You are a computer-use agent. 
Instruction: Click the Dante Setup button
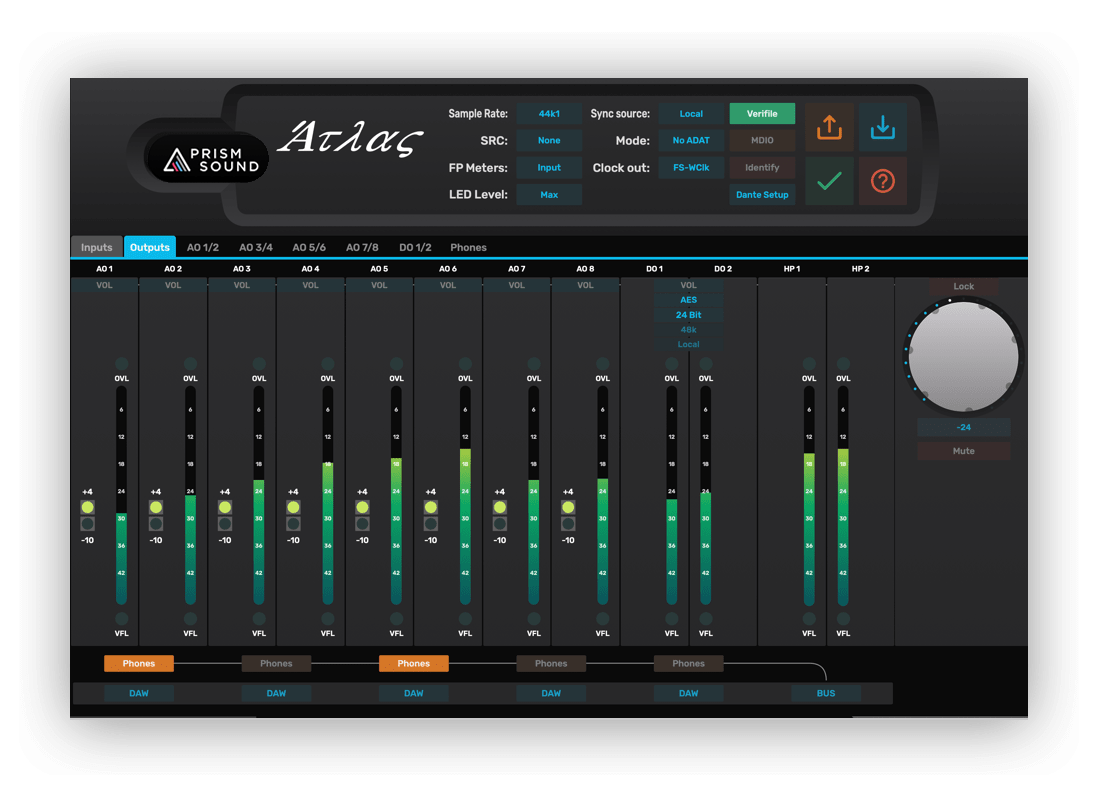pyautogui.click(x=762, y=195)
